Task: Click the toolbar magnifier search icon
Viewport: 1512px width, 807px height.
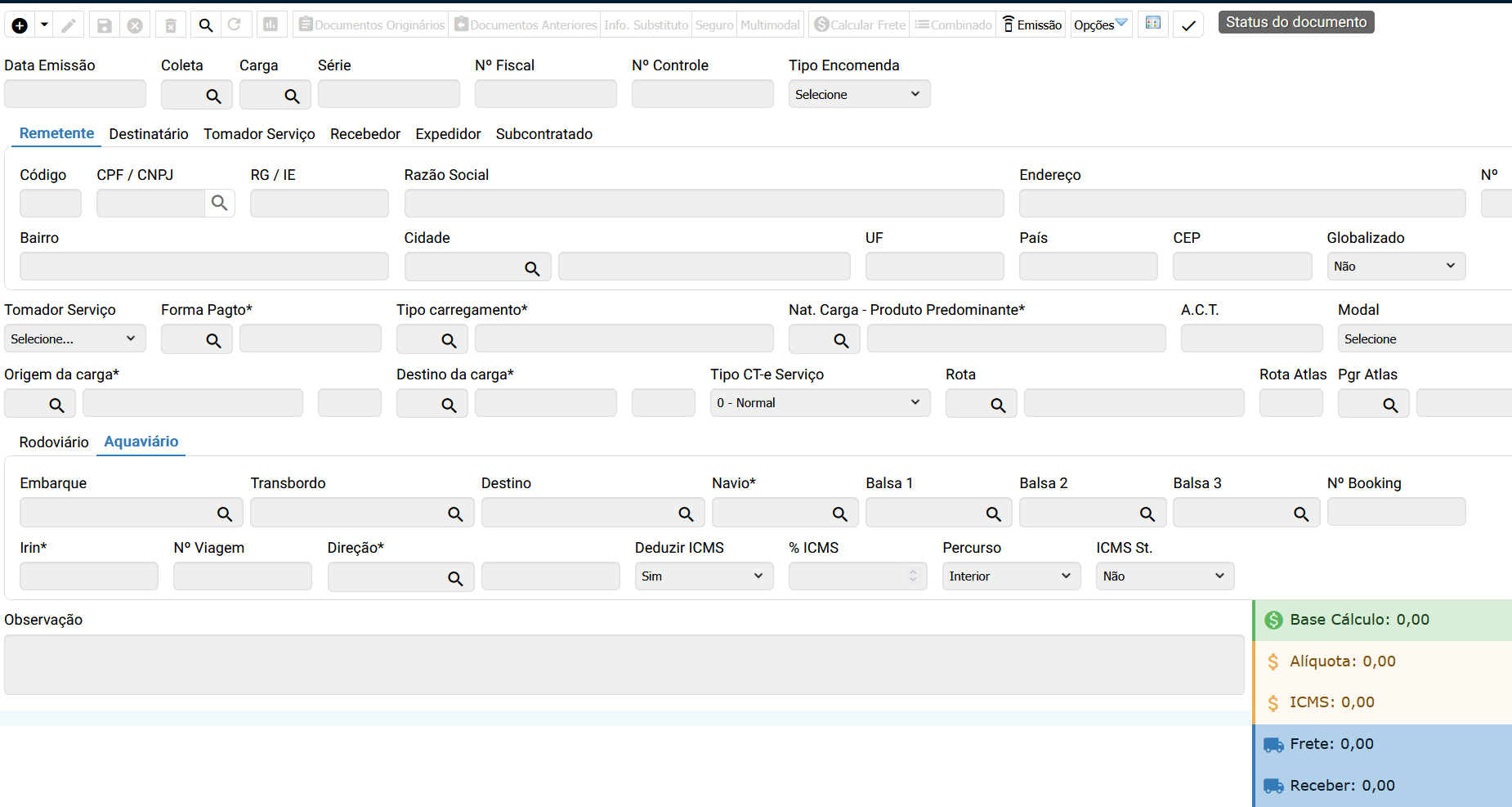Action: tap(206, 25)
